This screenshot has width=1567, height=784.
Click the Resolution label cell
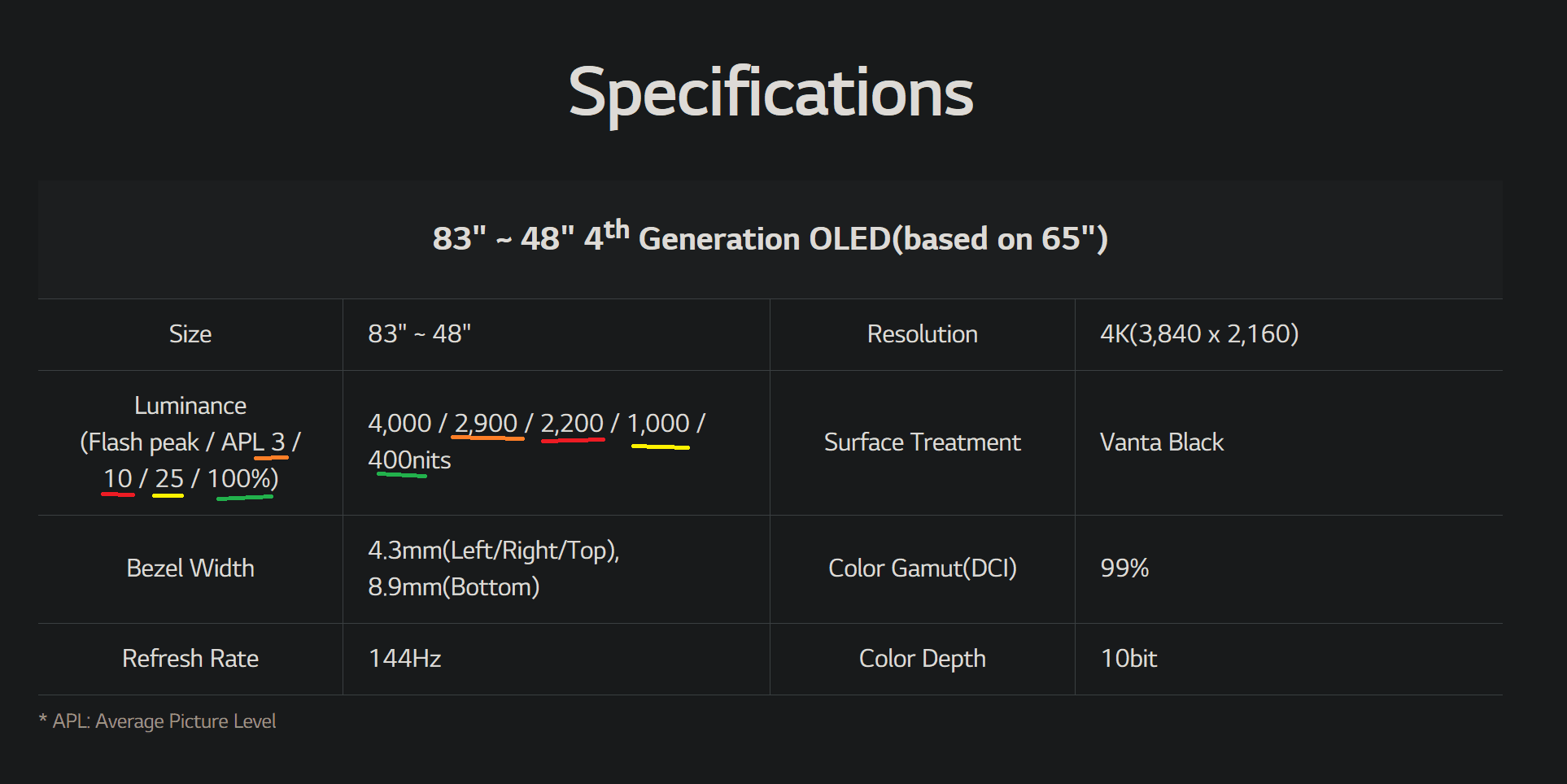[x=922, y=334]
